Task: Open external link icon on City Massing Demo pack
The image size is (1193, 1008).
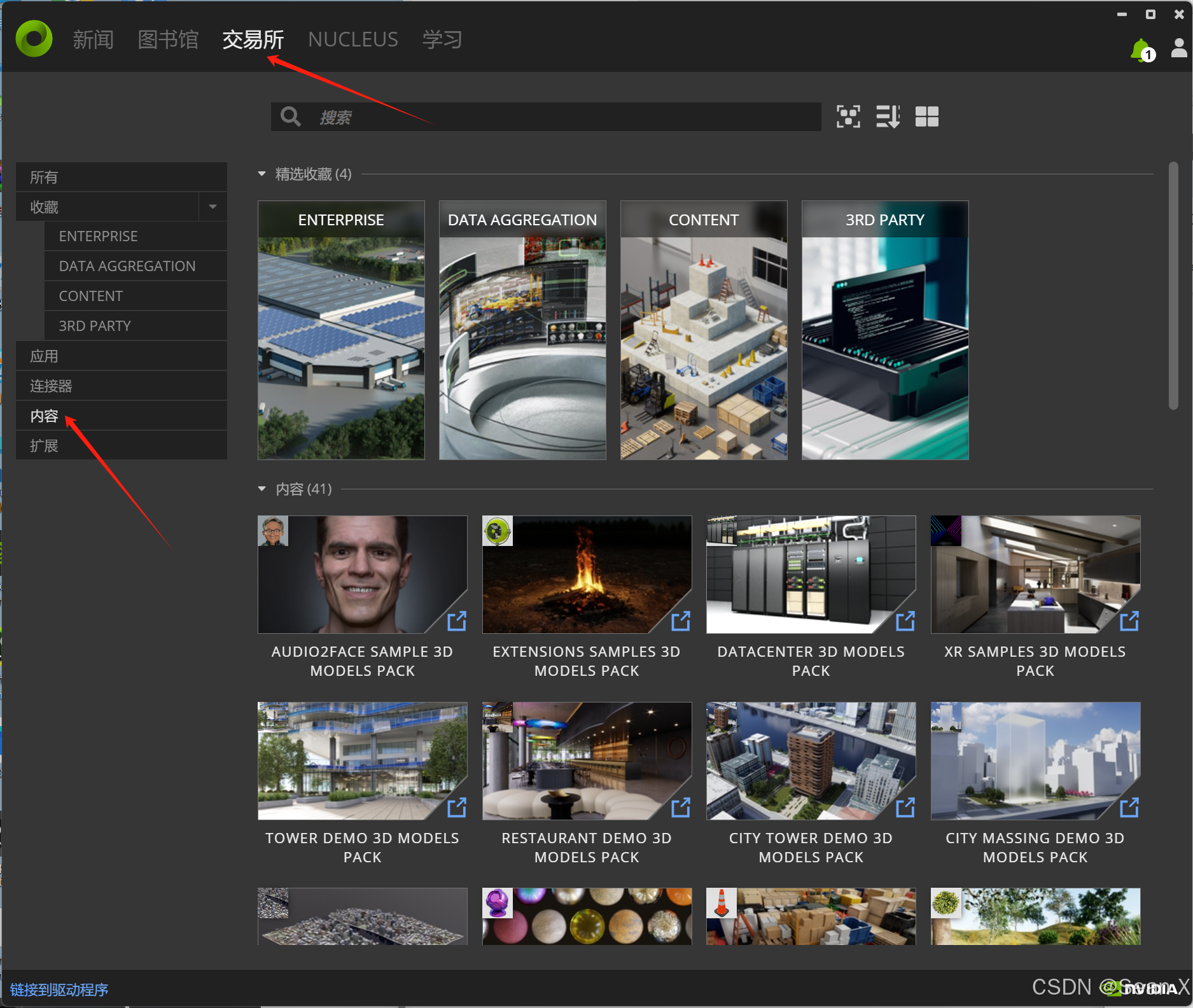Action: 1129,807
